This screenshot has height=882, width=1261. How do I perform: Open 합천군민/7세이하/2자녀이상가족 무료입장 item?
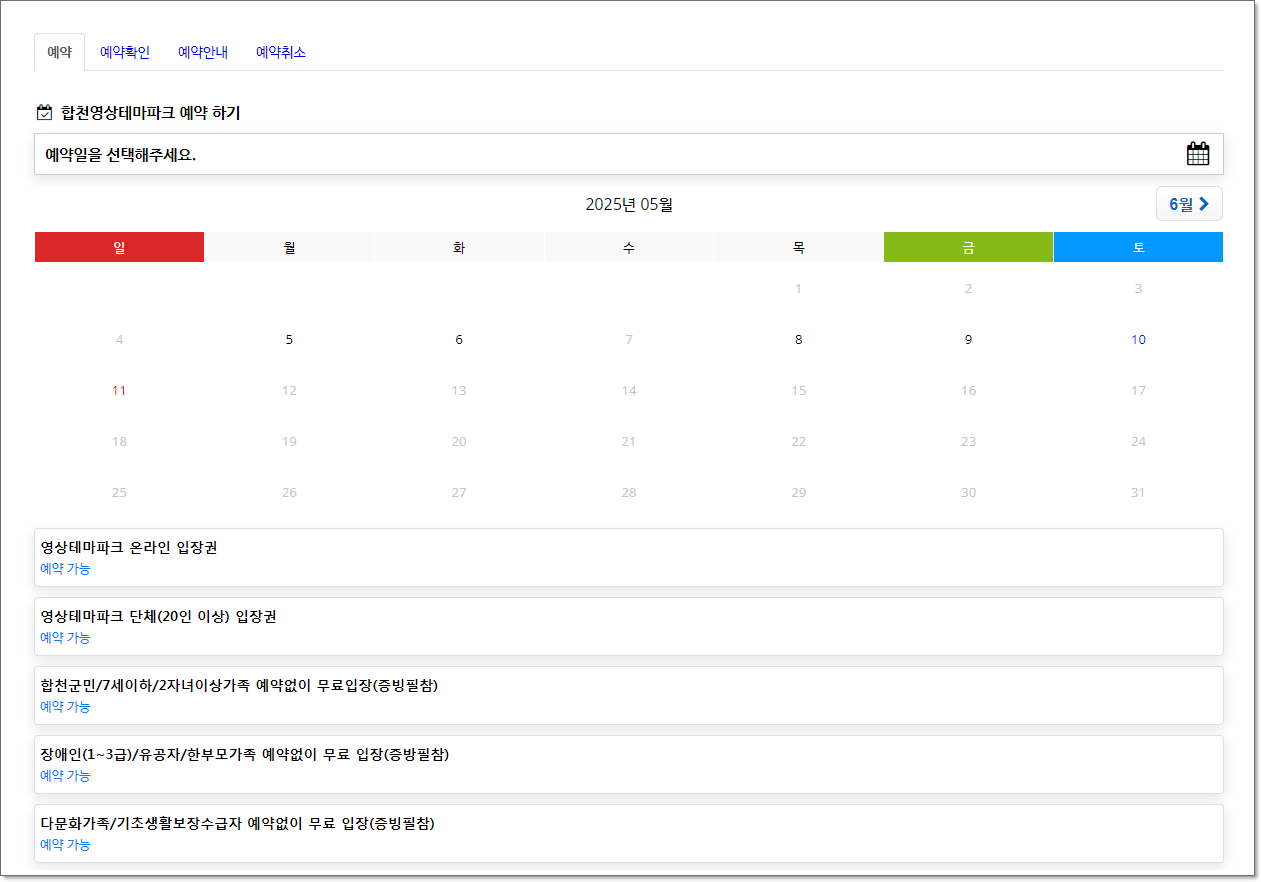(x=629, y=695)
